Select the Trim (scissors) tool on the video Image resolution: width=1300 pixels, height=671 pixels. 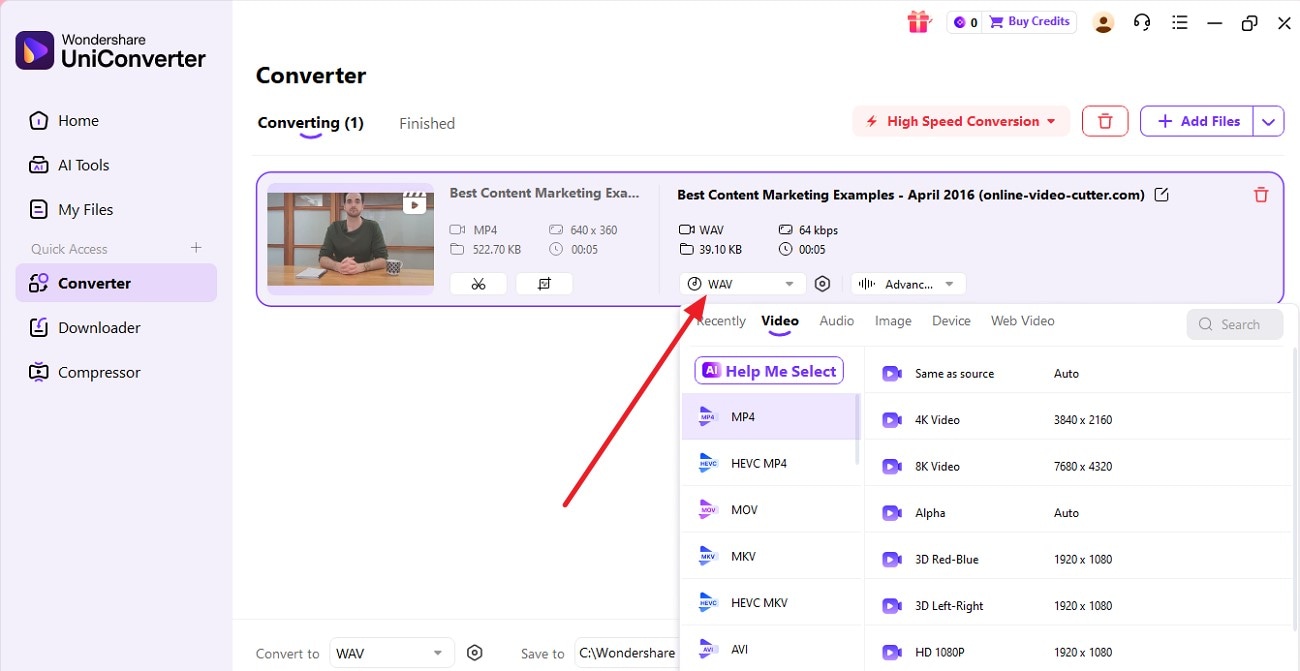pos(478,283)
